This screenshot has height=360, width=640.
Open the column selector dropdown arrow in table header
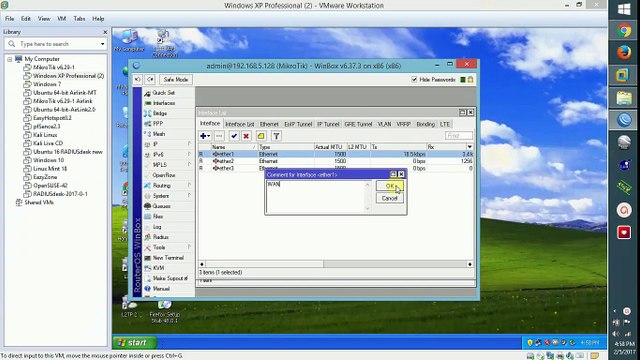coord(470,147)
